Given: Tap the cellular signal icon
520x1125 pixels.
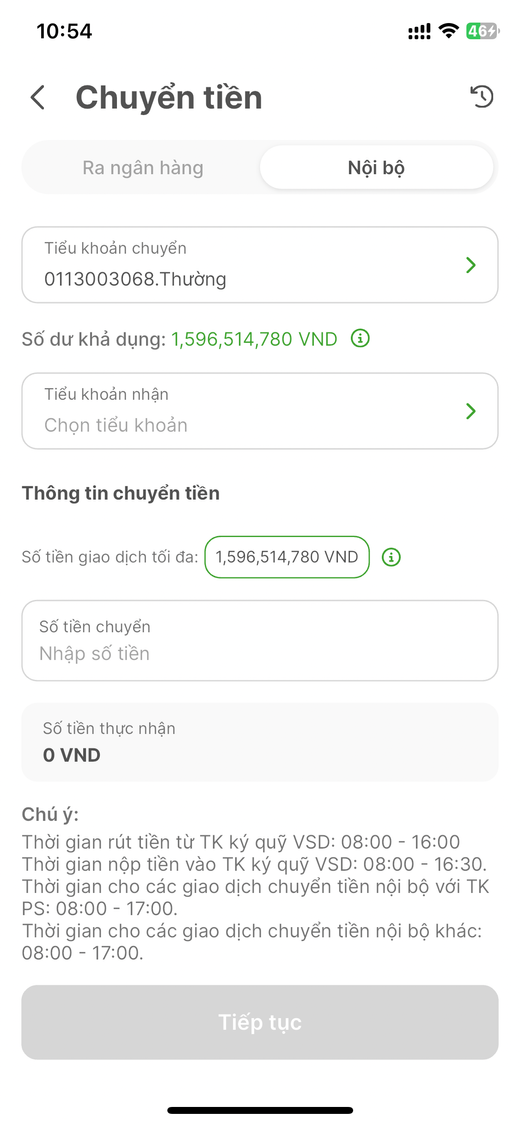Looking at the screenshot, I should (x=420, y=31).
